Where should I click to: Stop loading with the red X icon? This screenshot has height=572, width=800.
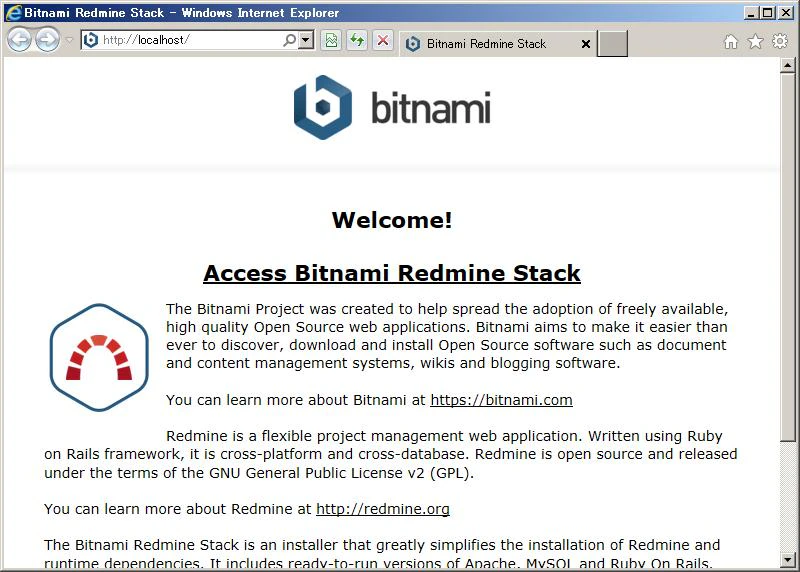(383, 40)
